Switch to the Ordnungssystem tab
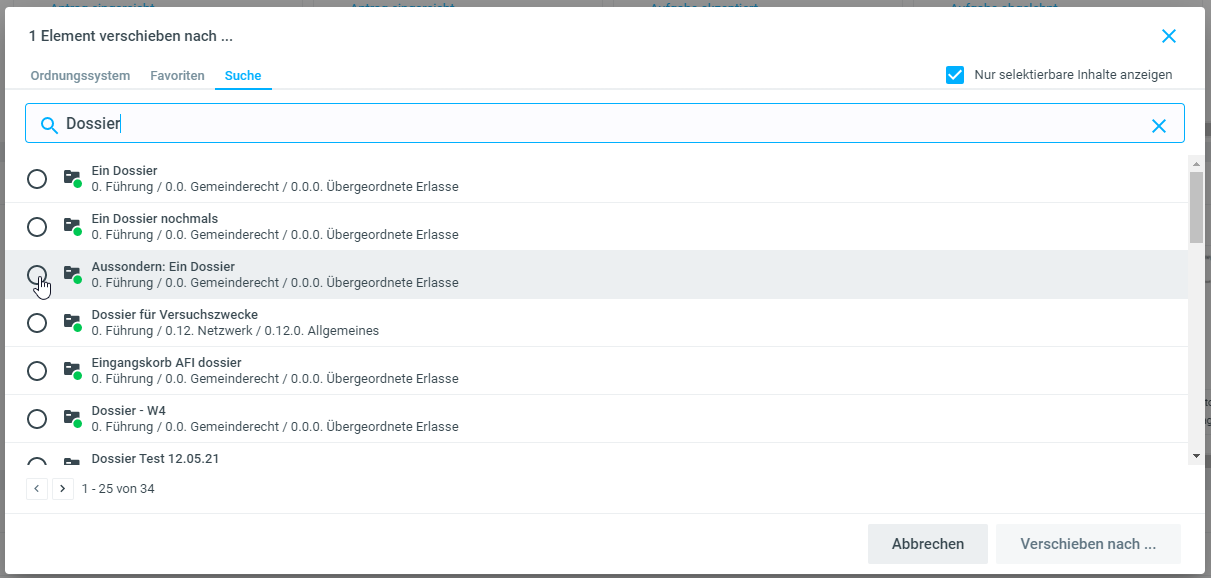This screenshot has width=1211, height=578. pos(80,76)
